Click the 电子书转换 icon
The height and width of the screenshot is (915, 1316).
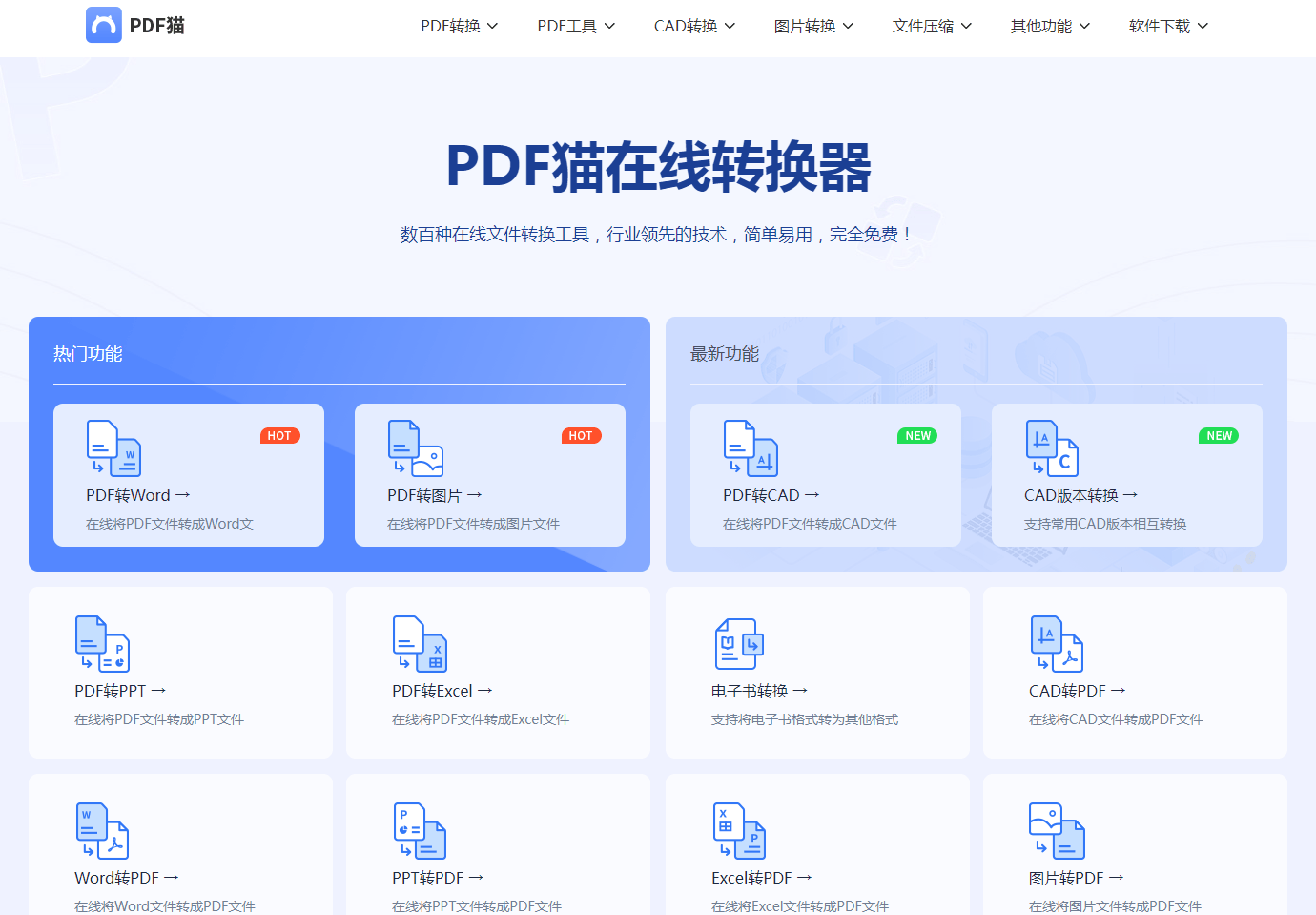pos(739,644)
